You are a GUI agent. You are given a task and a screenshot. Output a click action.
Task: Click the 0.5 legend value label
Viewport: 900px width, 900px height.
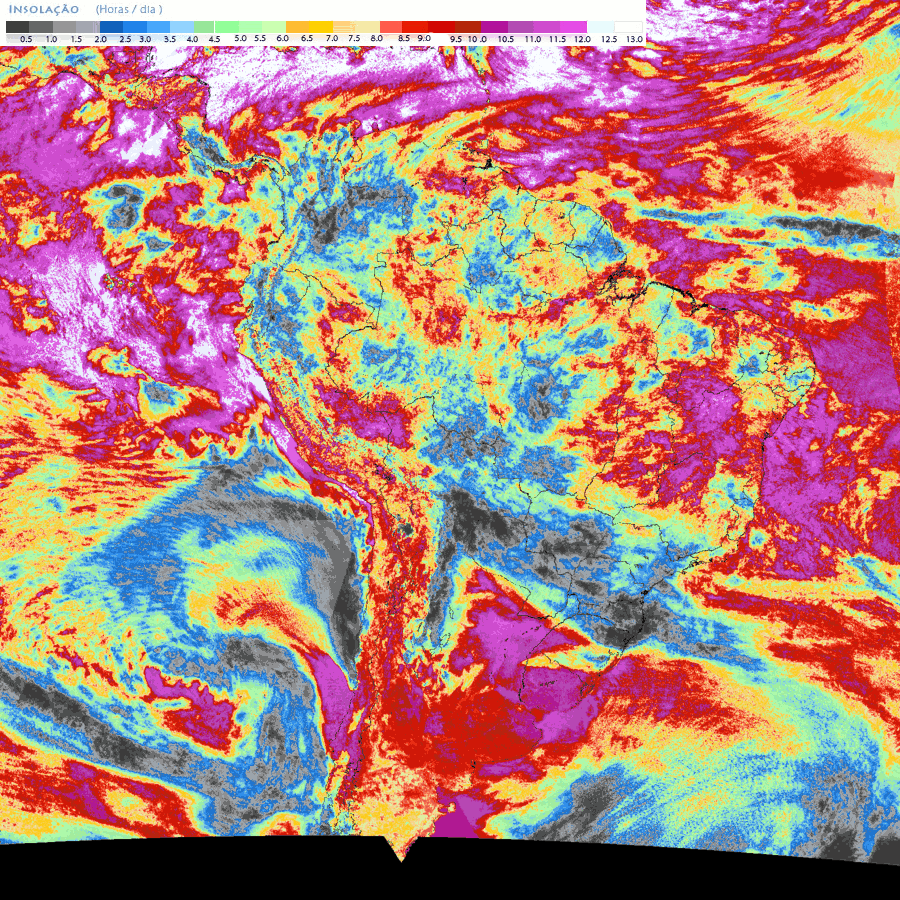point(26,38)
